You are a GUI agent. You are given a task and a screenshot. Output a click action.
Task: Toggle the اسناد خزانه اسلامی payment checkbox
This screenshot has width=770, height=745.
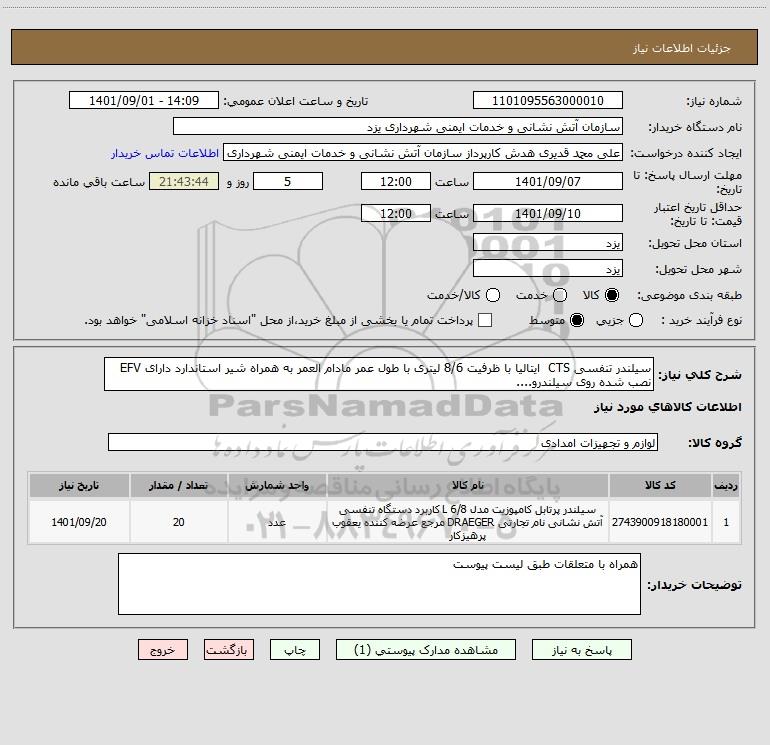(x=485, y=320)
